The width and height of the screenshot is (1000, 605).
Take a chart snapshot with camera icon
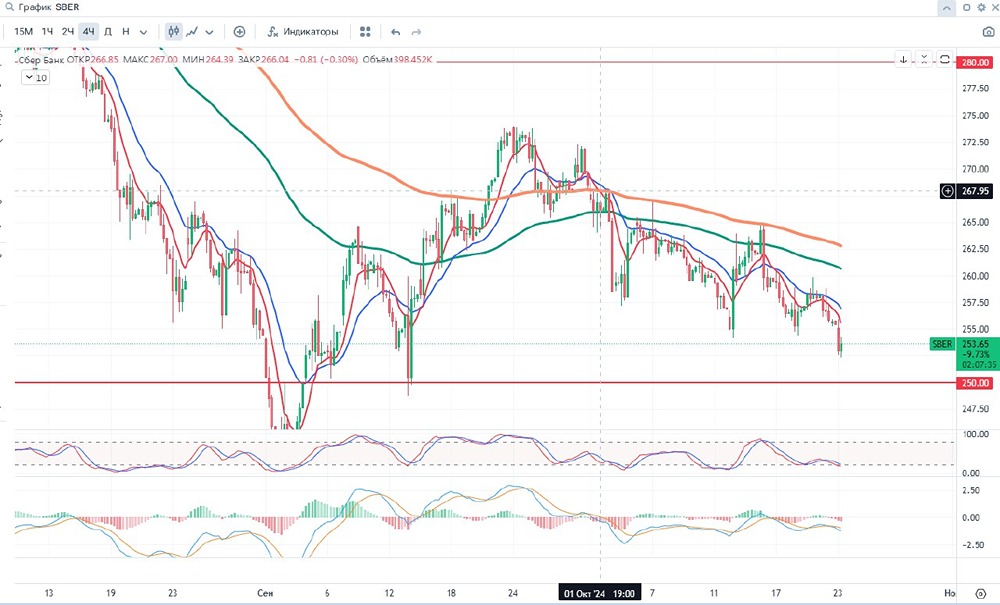(989, 31)
